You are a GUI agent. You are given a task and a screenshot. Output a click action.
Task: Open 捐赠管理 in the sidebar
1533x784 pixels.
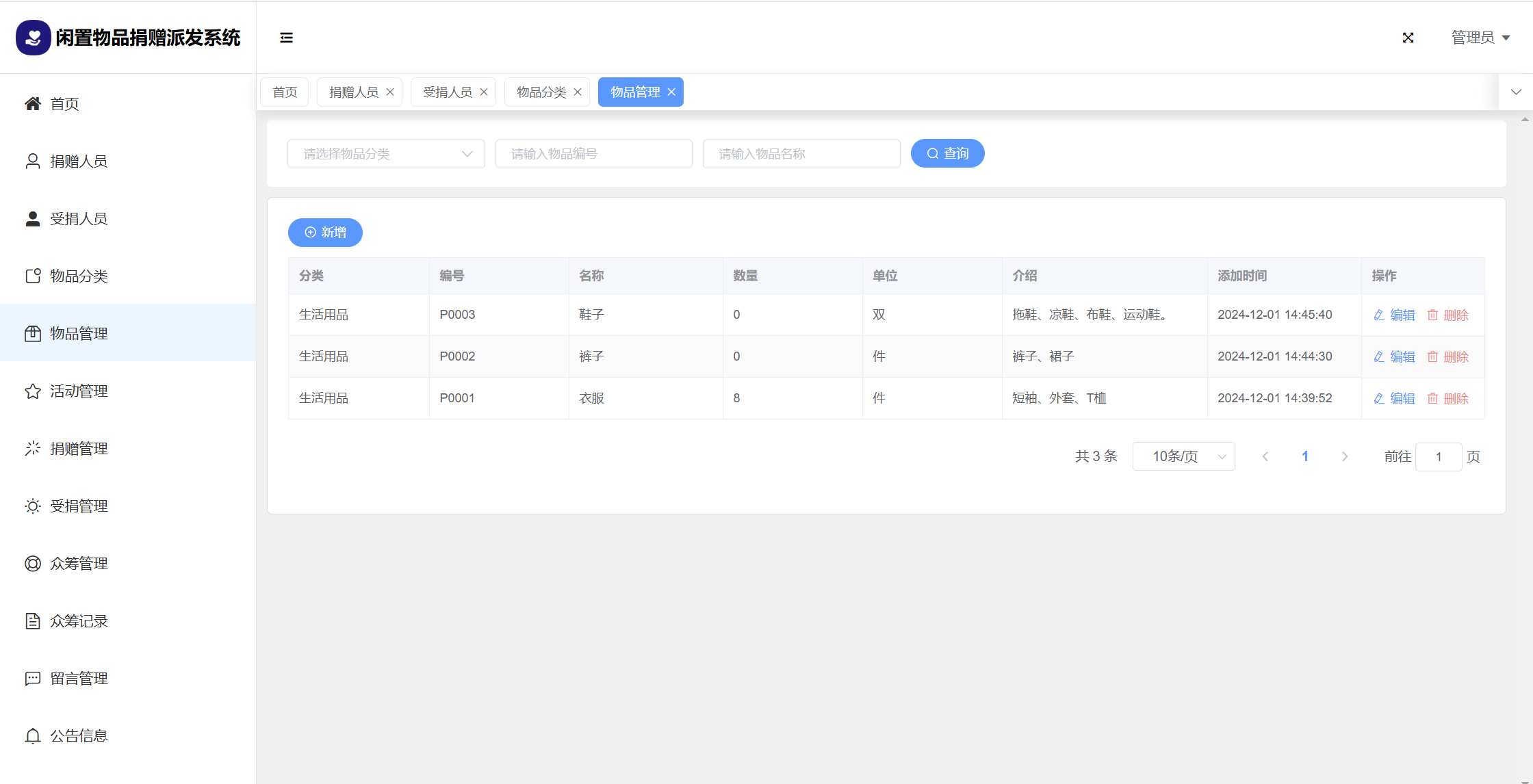(79, 449)
